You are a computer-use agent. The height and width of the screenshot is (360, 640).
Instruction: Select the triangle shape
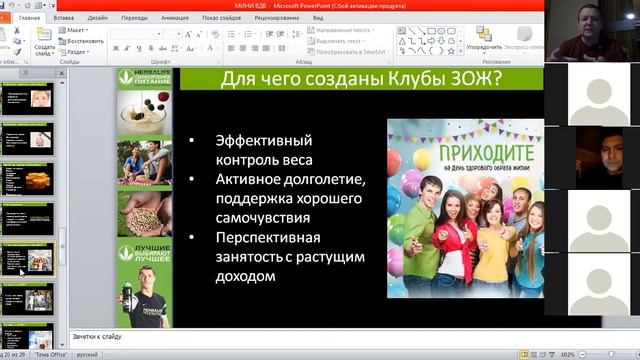coord(402,41)
